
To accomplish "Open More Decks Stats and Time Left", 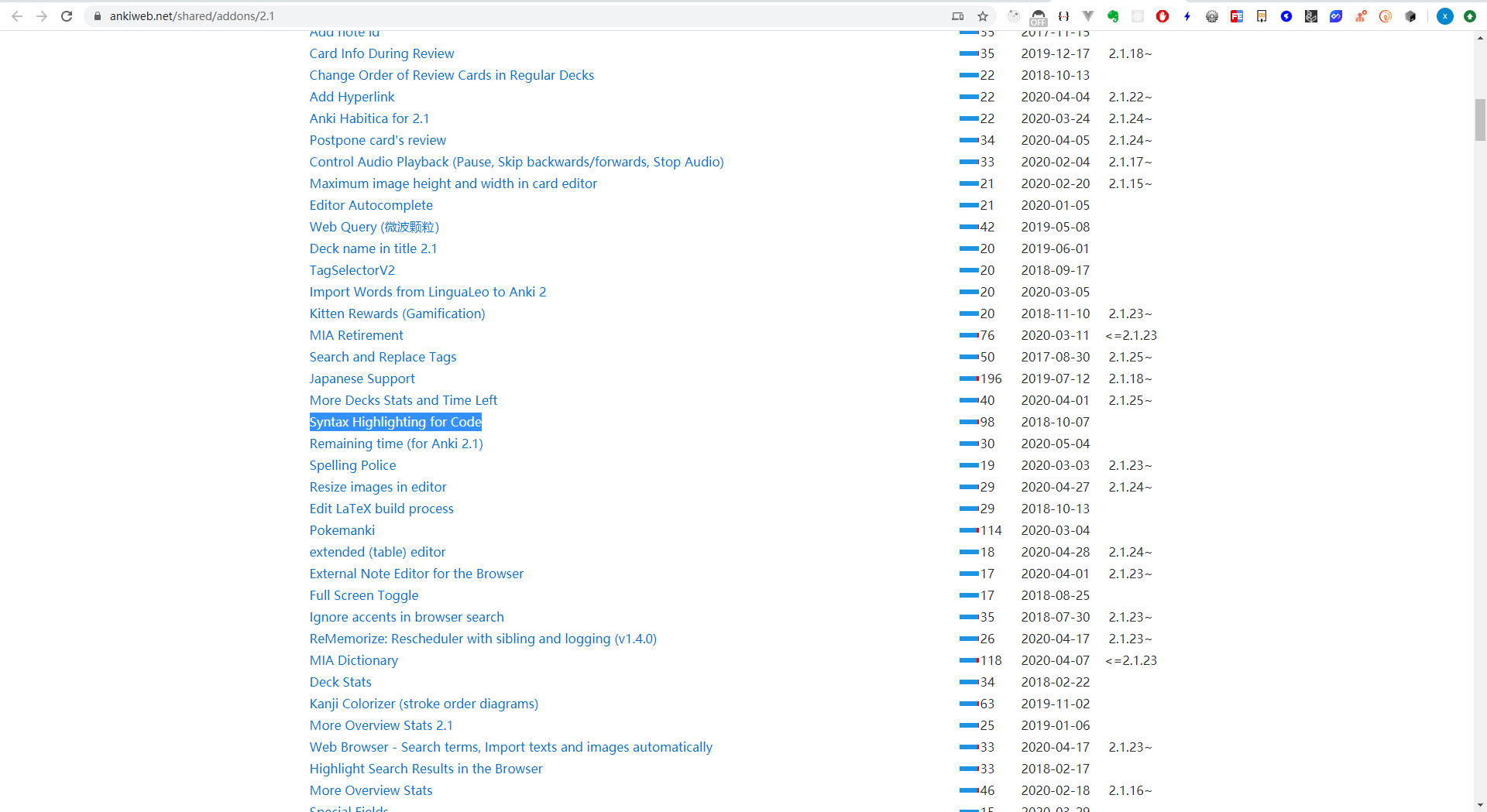I will click(x=404, y=400).
